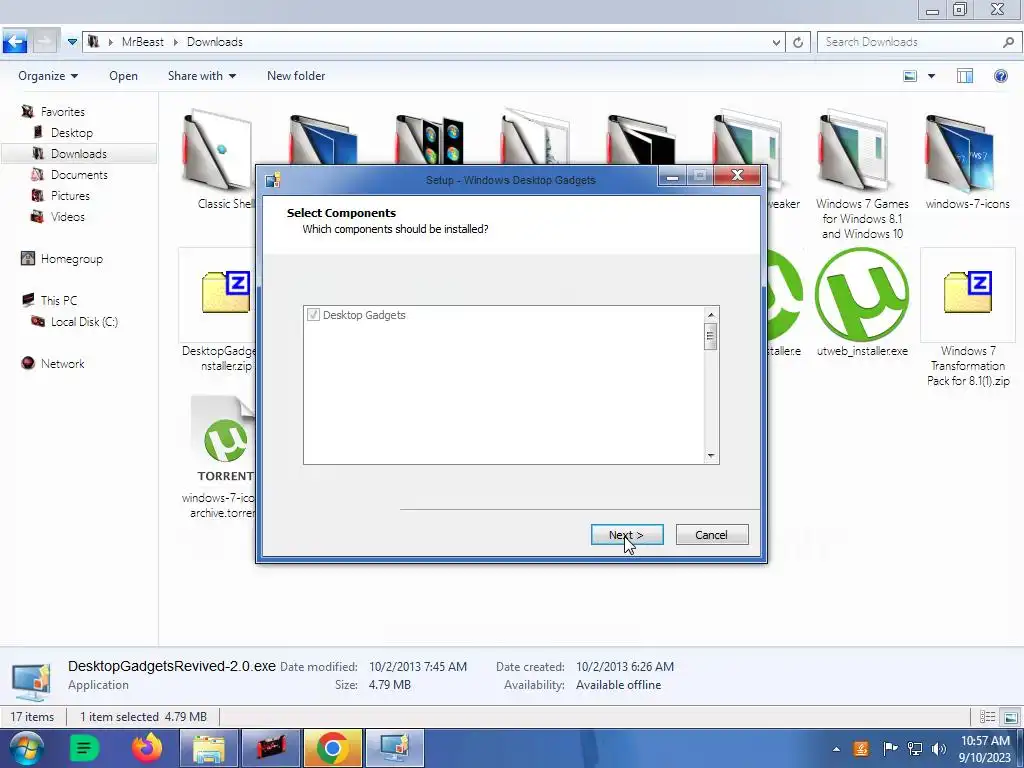Select Favorites in the navigation pane
The image size is (1024, 768).
[63, 112]
